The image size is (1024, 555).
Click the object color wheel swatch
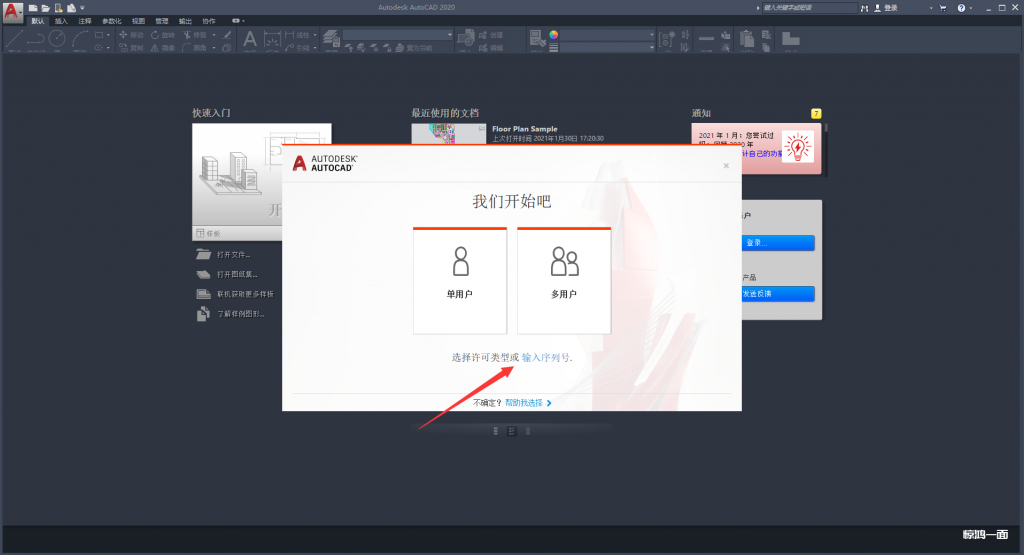[554, 34]
